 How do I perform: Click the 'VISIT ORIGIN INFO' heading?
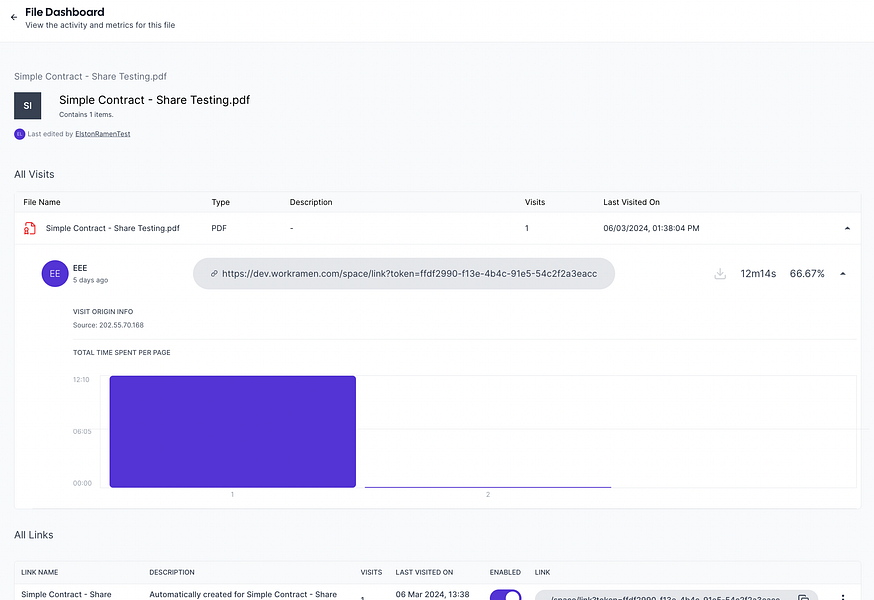pos(103,312)
